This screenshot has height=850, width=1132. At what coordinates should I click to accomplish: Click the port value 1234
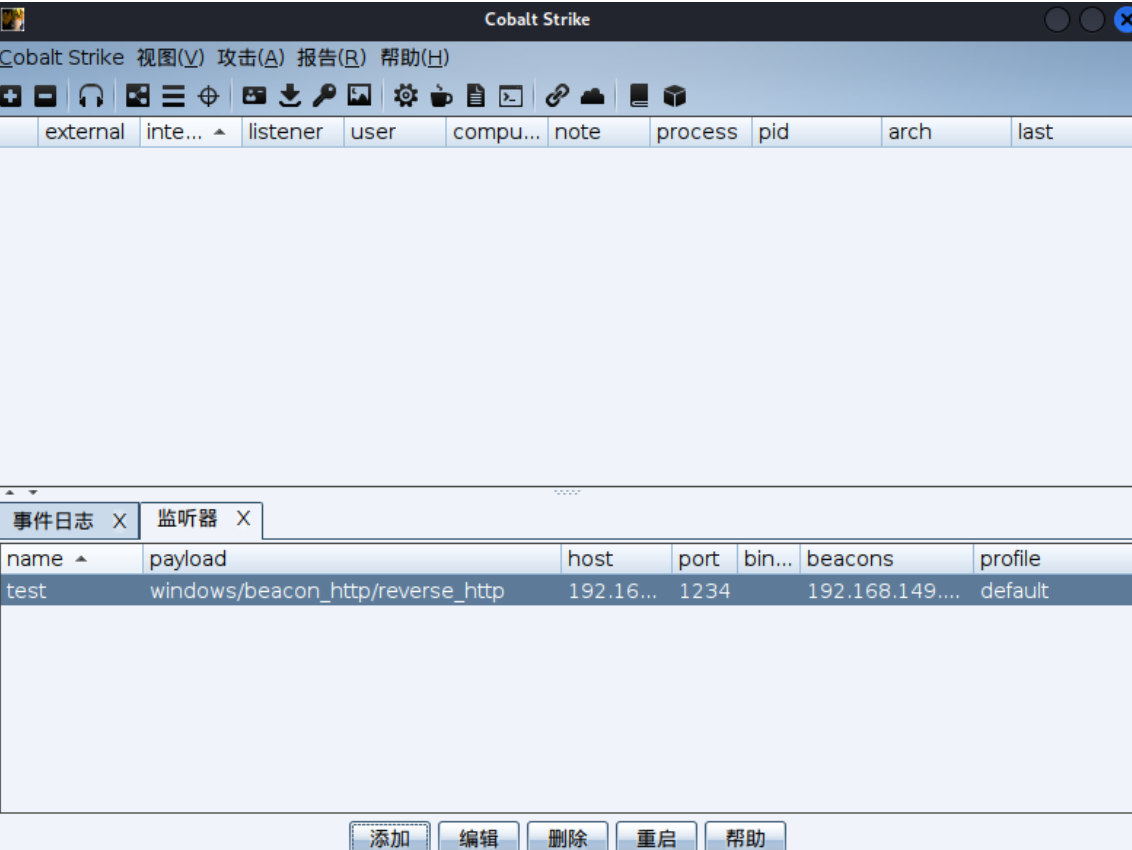pos(705,591)
